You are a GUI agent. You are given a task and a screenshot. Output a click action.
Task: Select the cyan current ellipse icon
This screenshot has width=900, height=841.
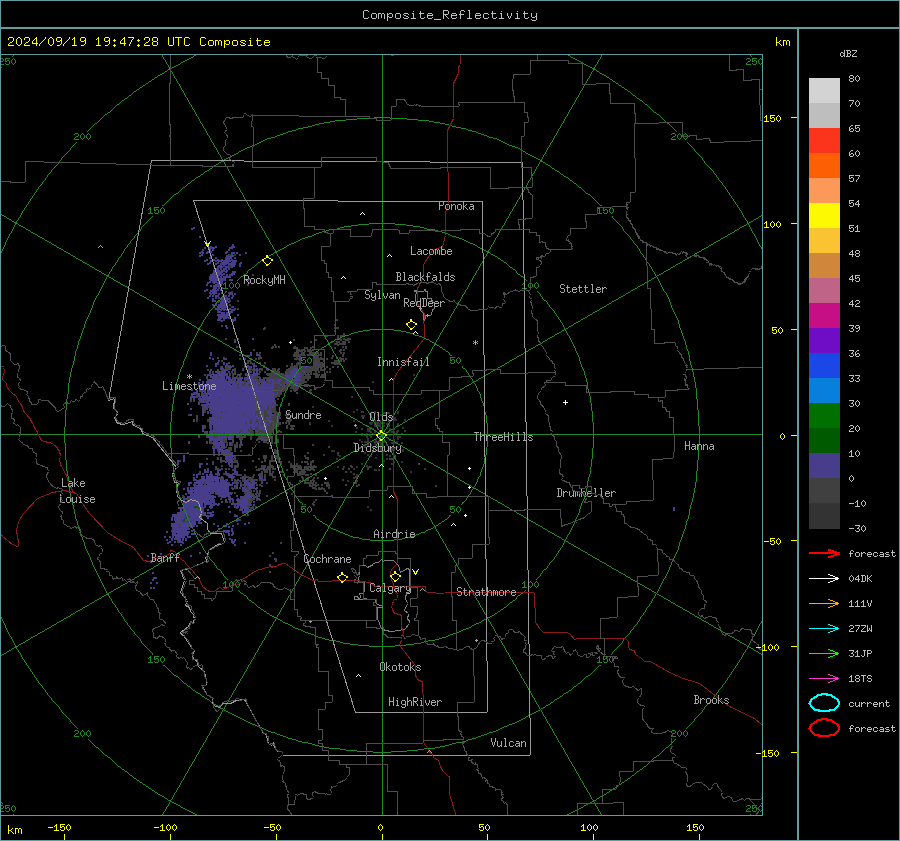pos(824,703)
